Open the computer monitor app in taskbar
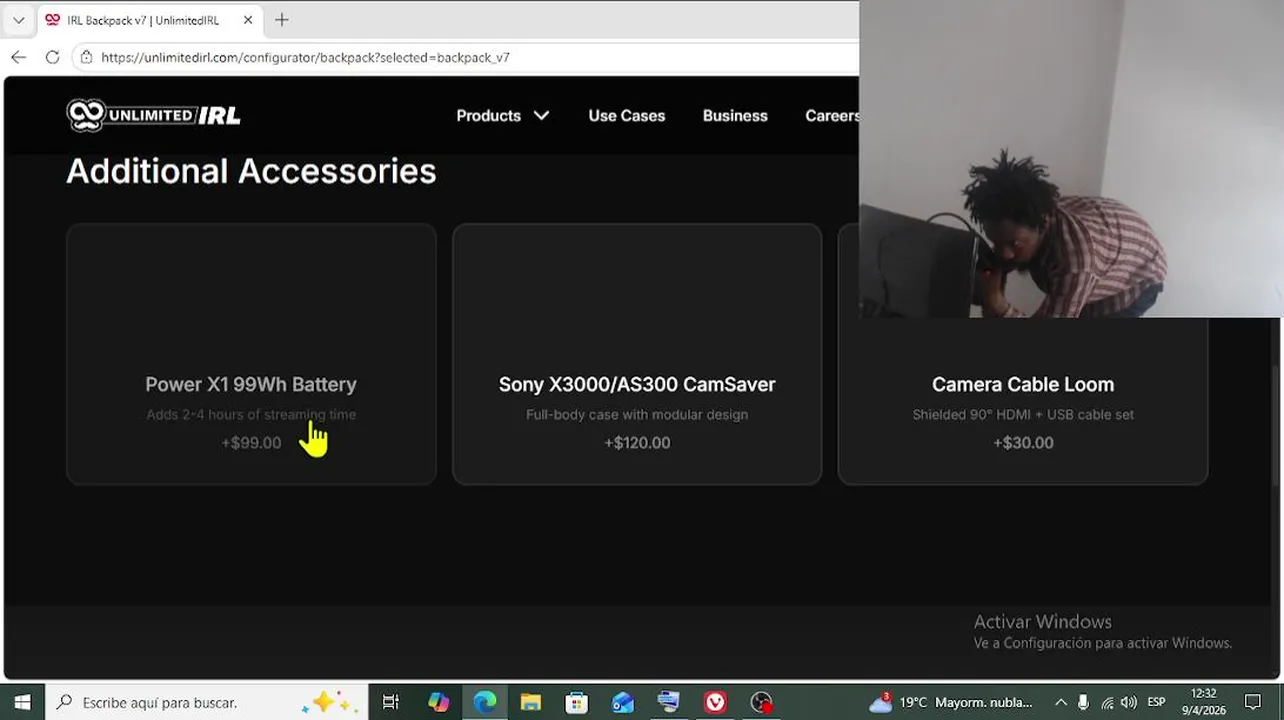 (x=669, y=702)
